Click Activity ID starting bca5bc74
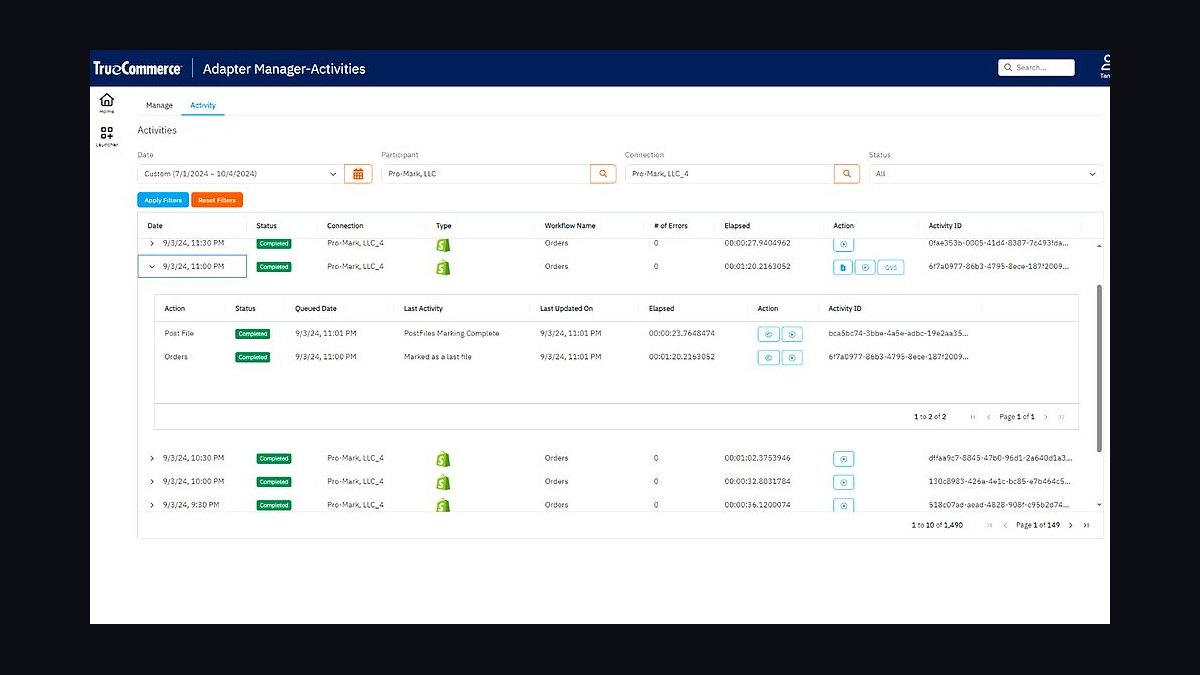This screenshot has height=675, width=1200. 898,333
